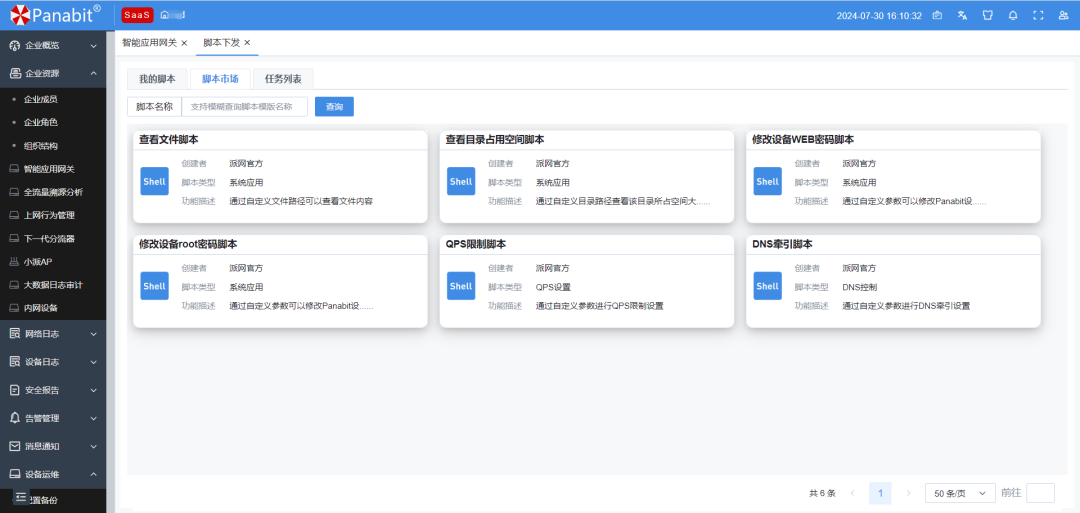Expand the 设备日志 sidebar menu
This screenshot has width=1080, height=513.
point(53,362)
